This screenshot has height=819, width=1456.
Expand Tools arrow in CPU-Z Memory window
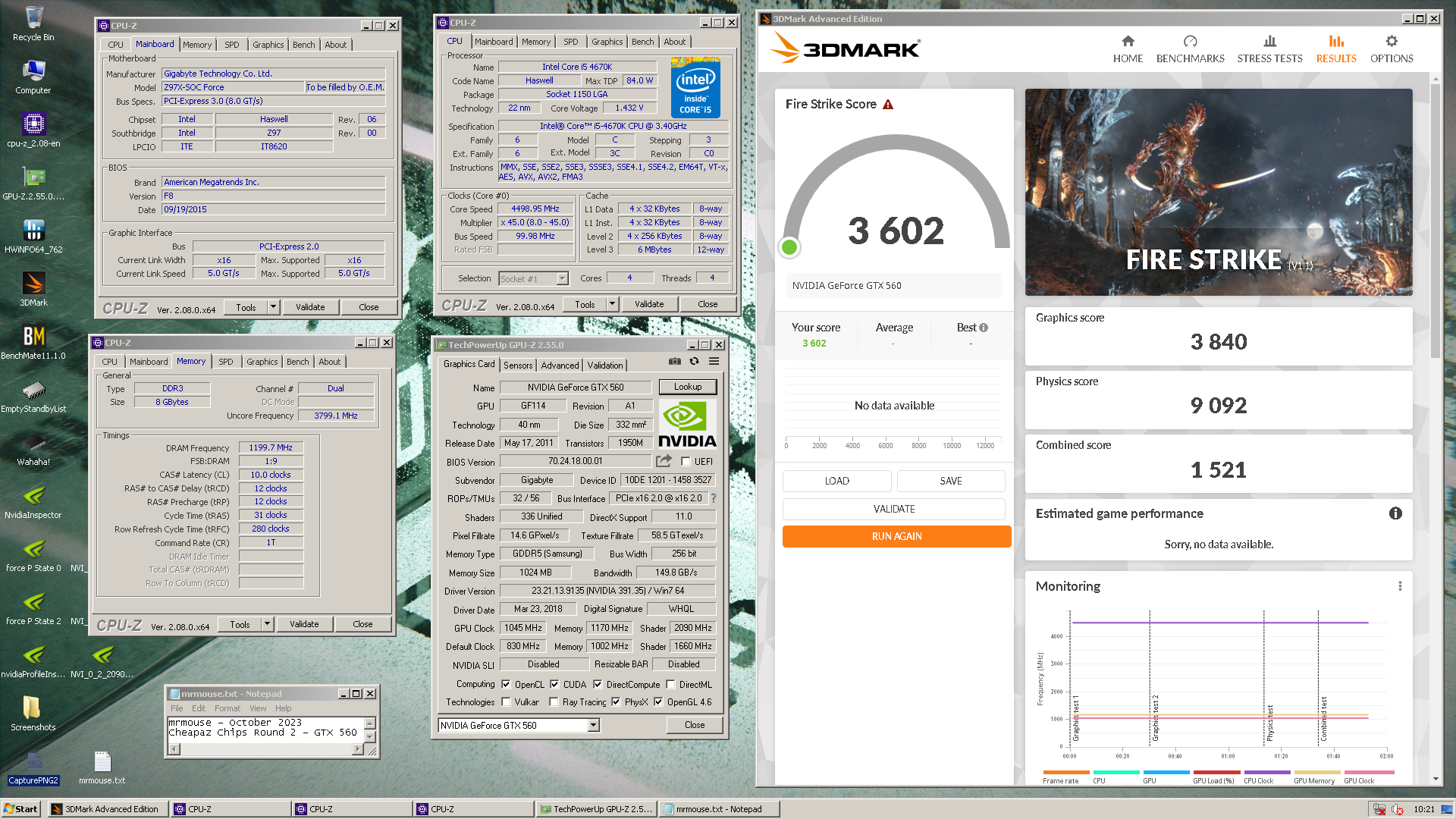[267, 624]
